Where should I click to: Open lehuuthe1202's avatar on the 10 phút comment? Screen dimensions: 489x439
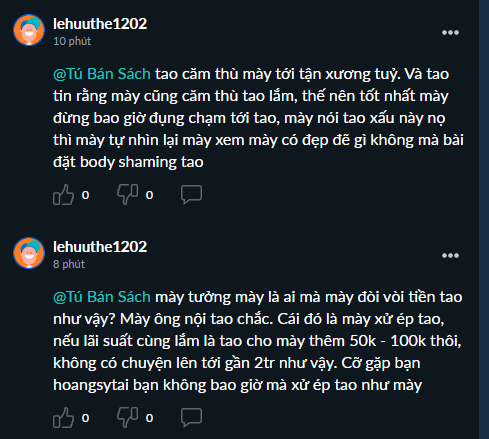(x=29, y=30)
